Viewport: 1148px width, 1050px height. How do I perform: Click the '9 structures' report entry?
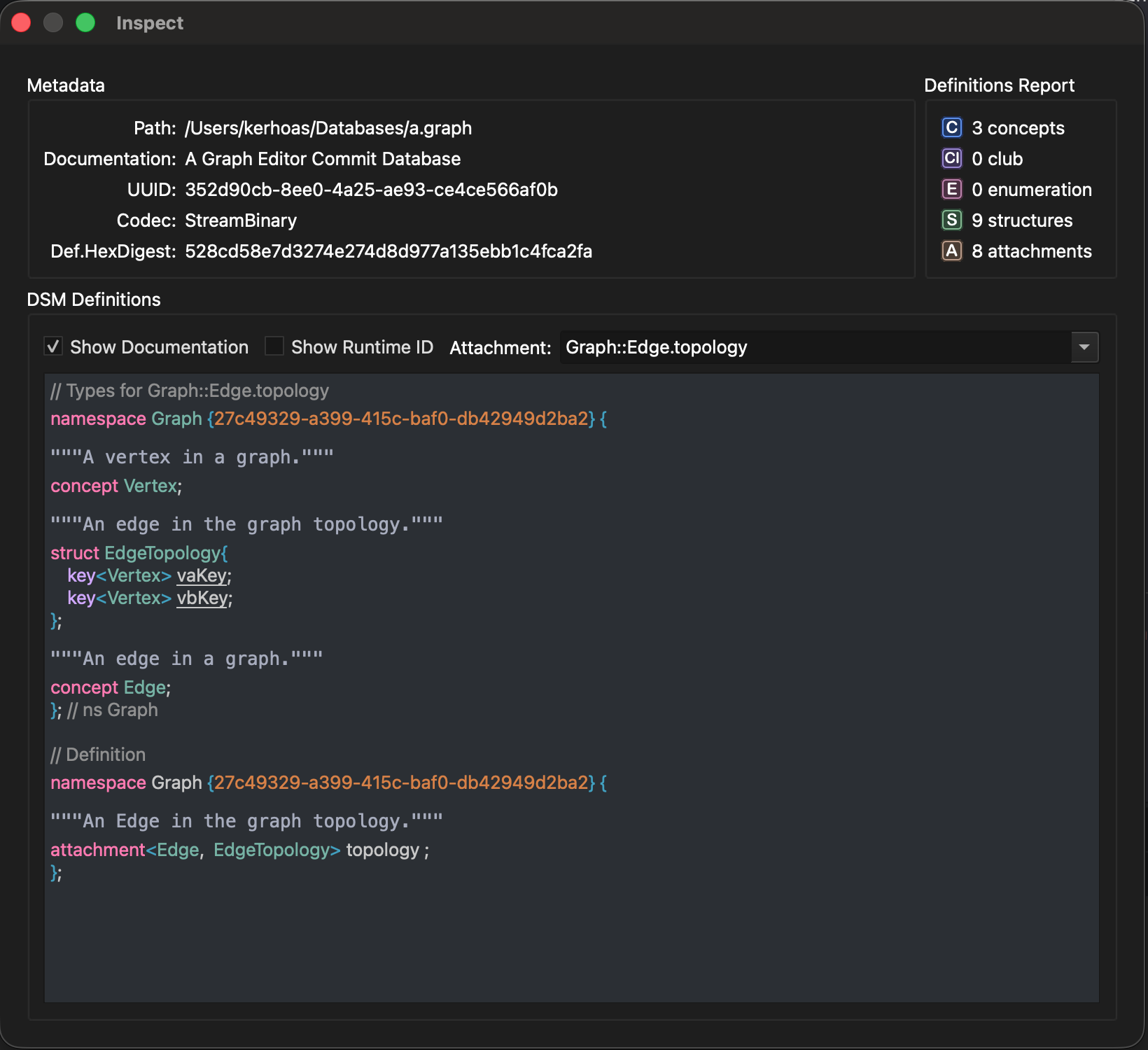tap(1022, 220)
